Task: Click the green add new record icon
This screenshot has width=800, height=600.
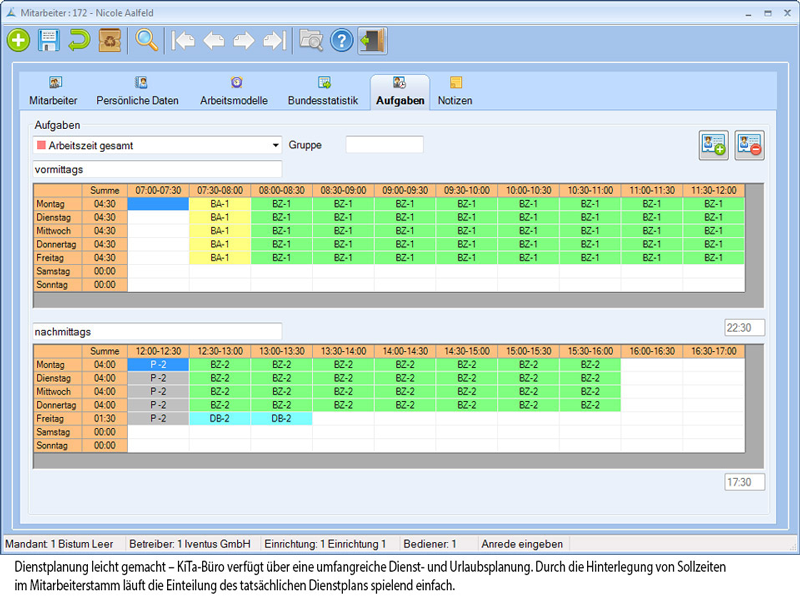Action: coord(18,40)
